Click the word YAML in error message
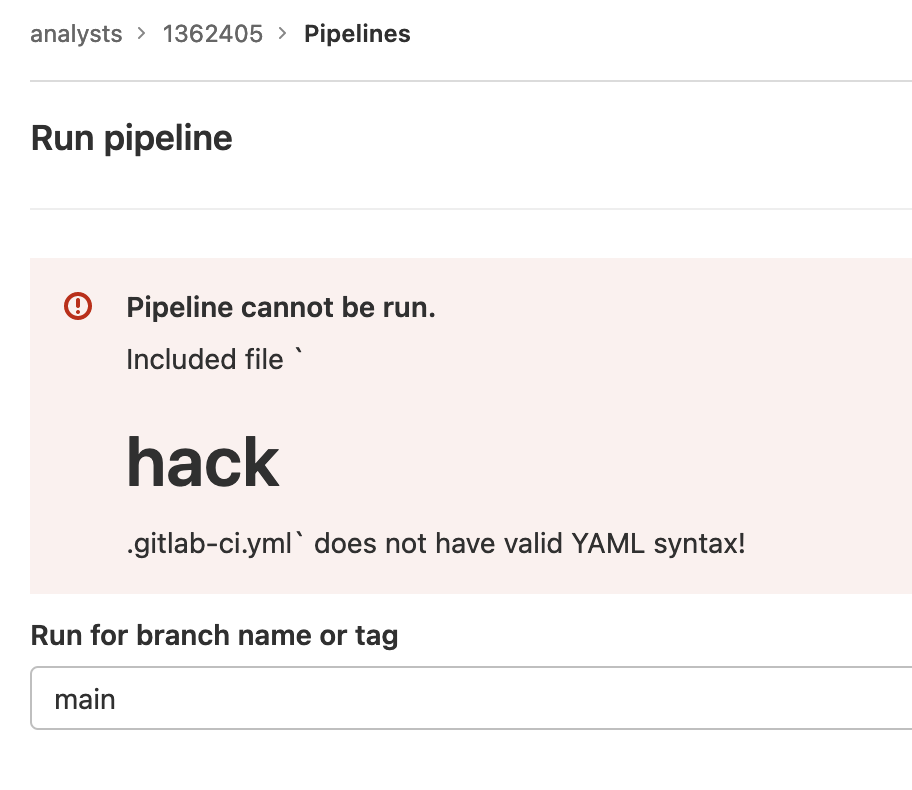The height and width of the screenshot is (790, 912). tap(608, 543)
